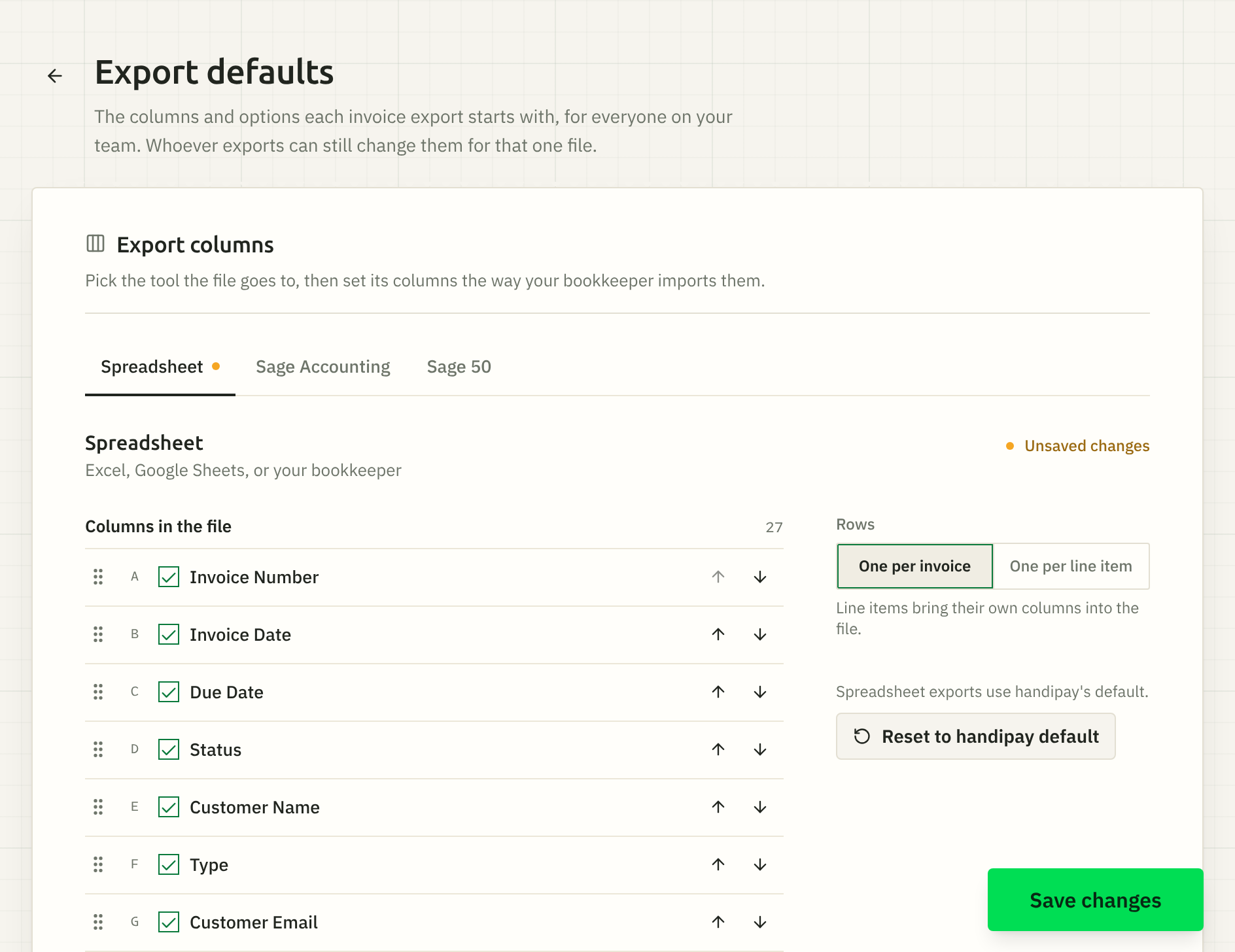This screenshot has height=952, width=1235.
Task: Move Type column down
Action: pyautogui.click(x=760, y=864)
